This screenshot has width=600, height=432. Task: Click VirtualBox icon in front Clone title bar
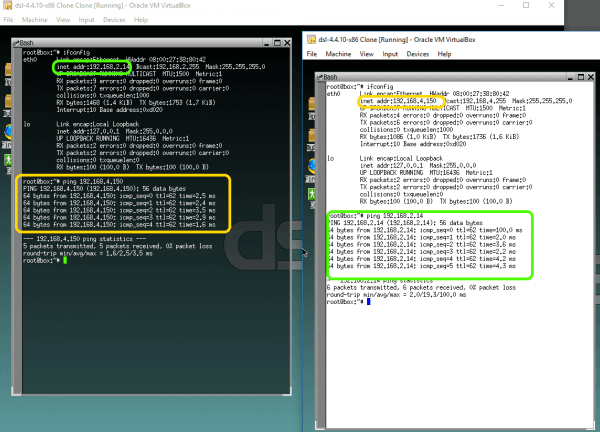[x=312, y=39]
